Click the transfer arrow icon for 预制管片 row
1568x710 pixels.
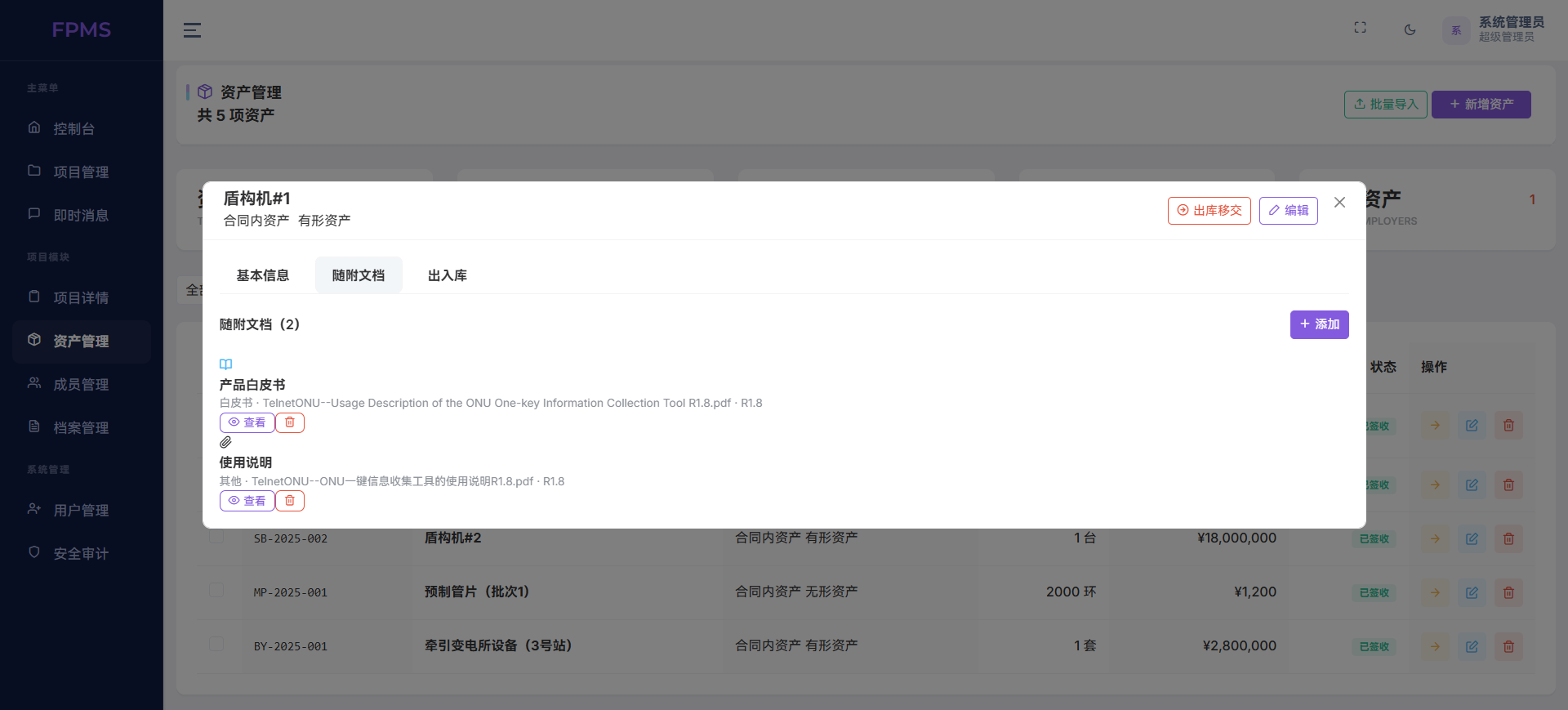tap(1435, 593)
